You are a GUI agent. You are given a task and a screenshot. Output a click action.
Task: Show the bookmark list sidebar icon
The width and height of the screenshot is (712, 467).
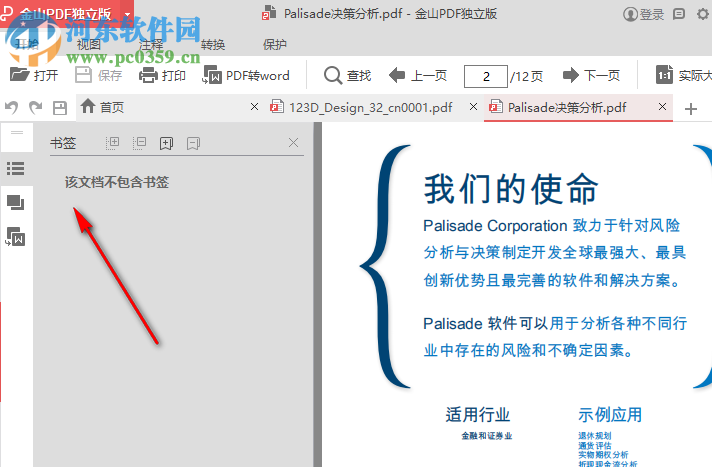(16, 169)
